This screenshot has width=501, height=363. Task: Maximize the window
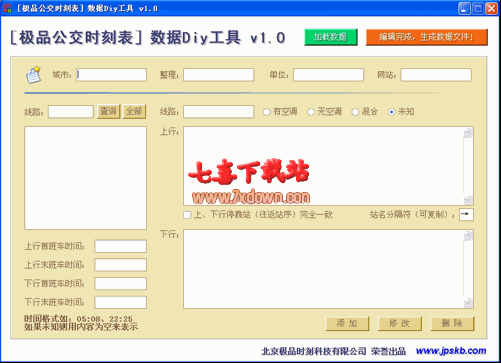pos(478,8)
